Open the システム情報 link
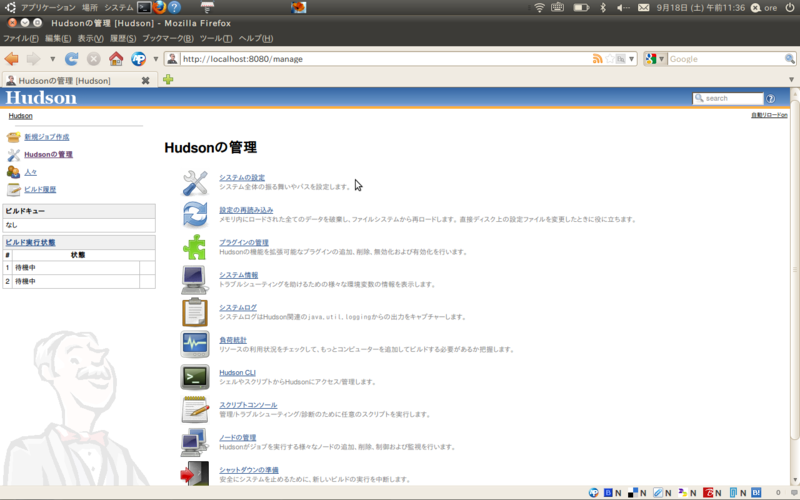Image resolution: width=800 pixels, height=500 pixels. (x=238, y=275)
